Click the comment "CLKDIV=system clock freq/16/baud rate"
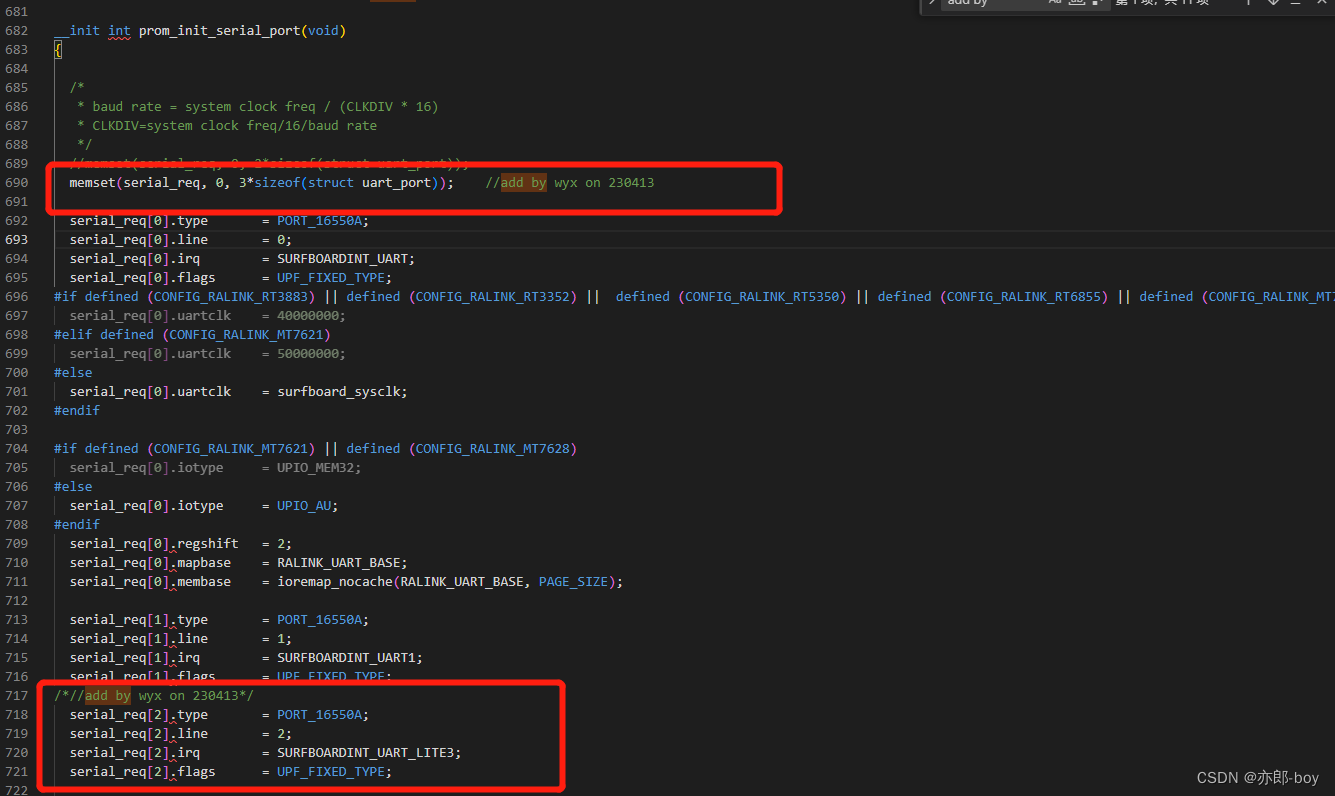This screenshot has height=796, width=1335. click(235, 126)
